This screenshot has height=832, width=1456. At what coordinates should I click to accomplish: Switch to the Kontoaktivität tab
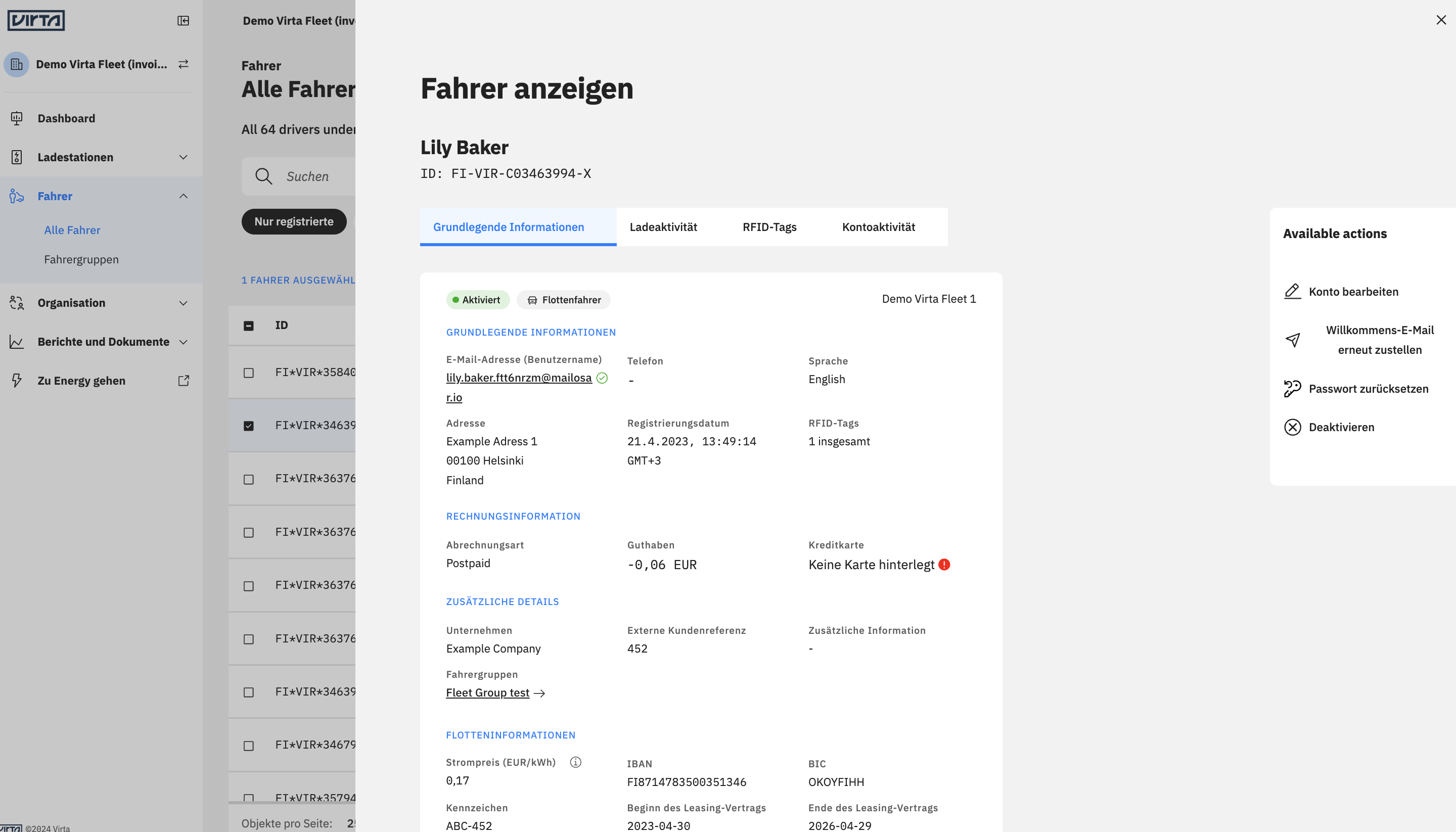pyautogui.click(x=878, y=227)
